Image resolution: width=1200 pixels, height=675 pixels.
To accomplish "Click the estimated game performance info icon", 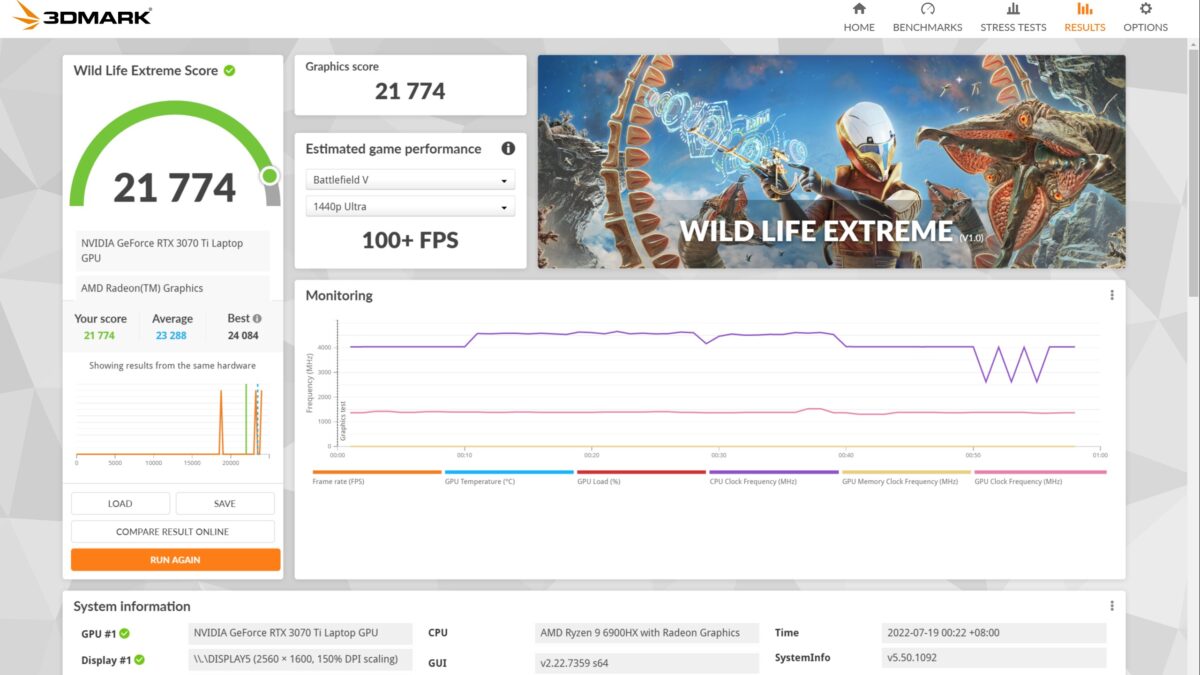I will coord(508,149).
